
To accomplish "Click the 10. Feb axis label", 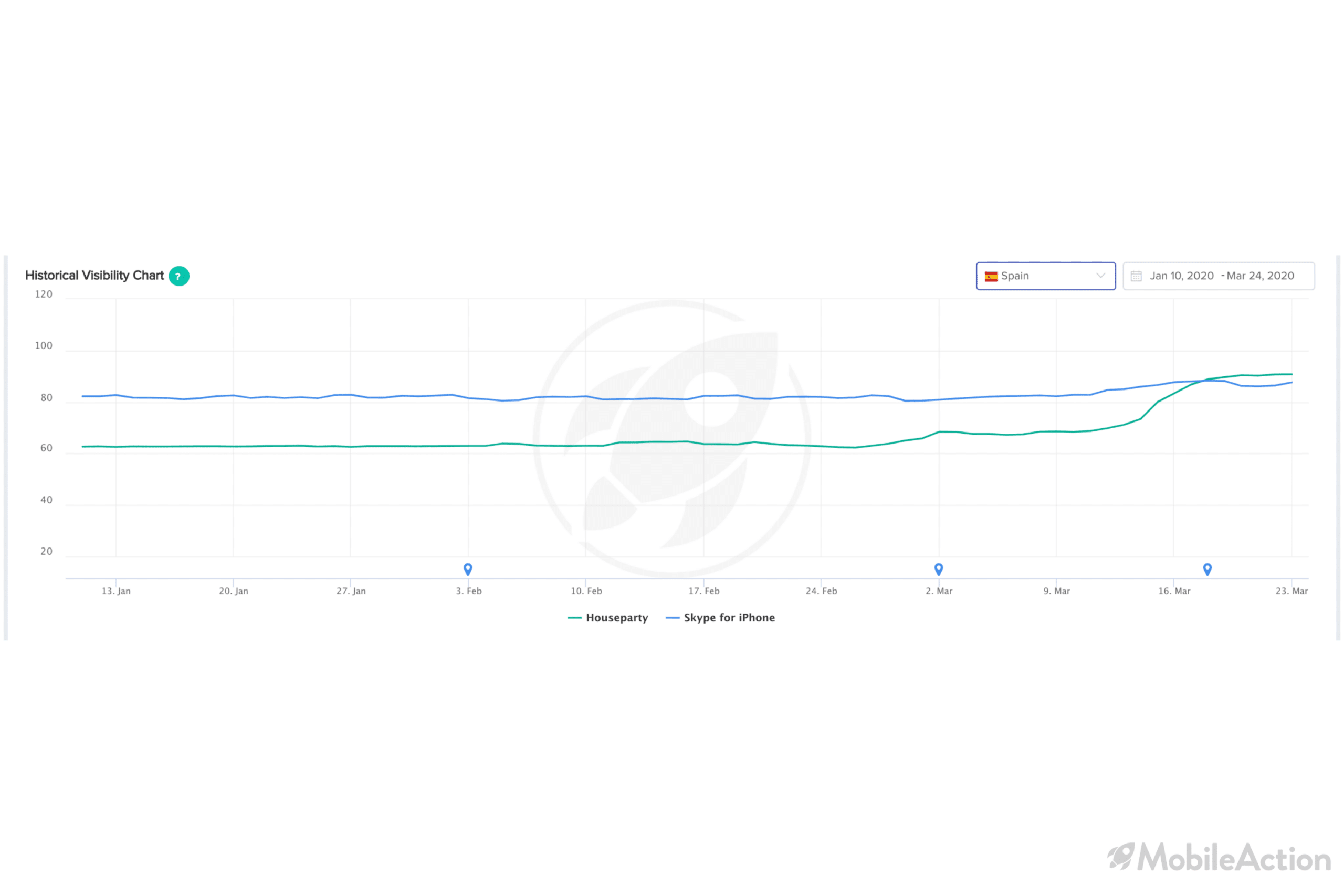I will [x=586, y=591].
